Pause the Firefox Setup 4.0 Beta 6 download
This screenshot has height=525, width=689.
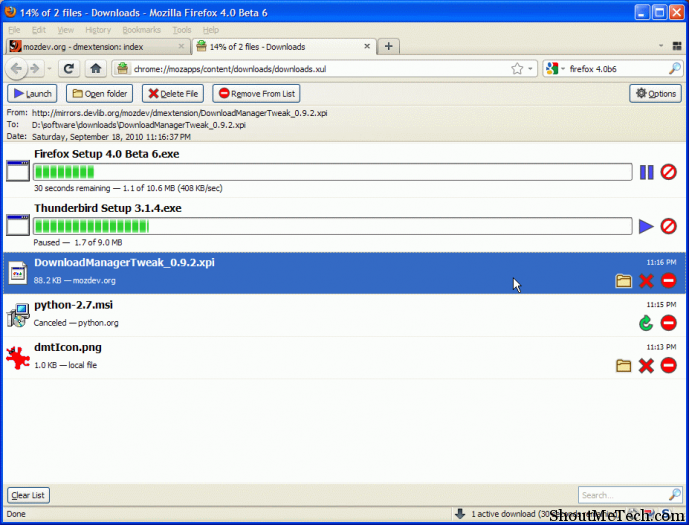[x=646, y=172]
